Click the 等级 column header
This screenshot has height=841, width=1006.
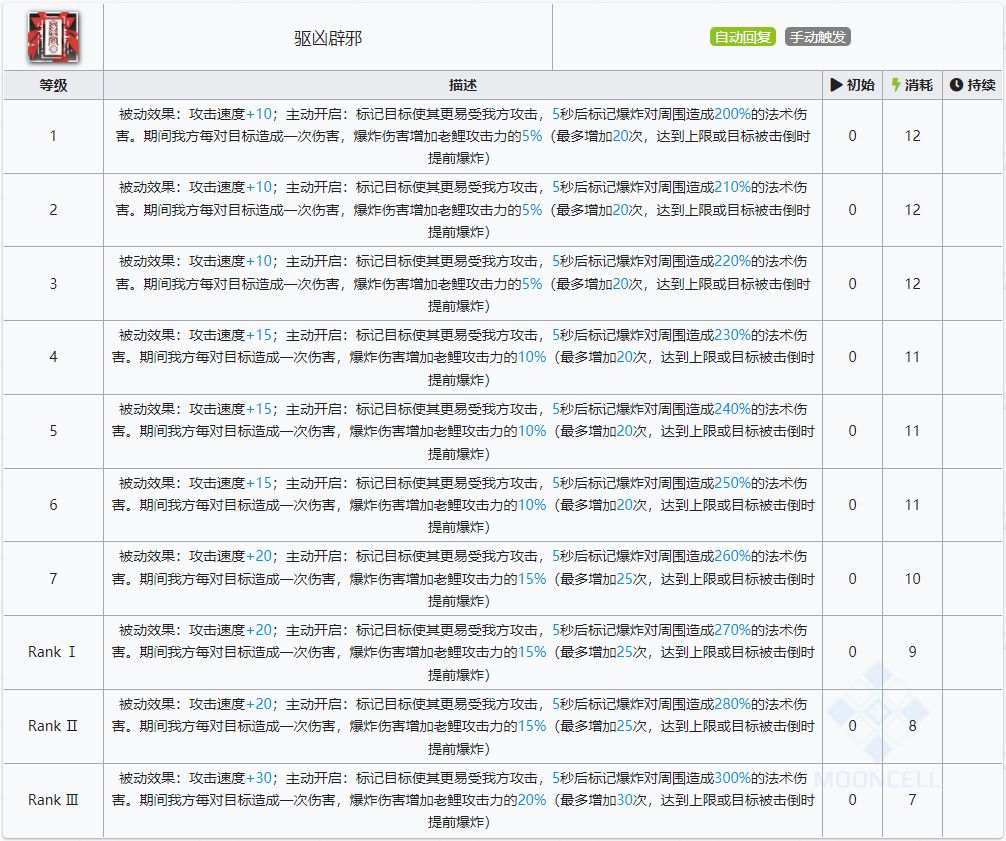click(53, 85)
